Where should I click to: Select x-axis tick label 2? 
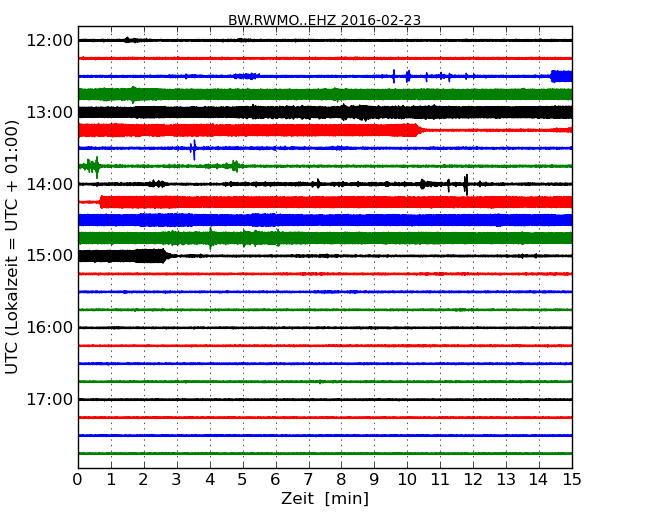[x=143, y=480]
